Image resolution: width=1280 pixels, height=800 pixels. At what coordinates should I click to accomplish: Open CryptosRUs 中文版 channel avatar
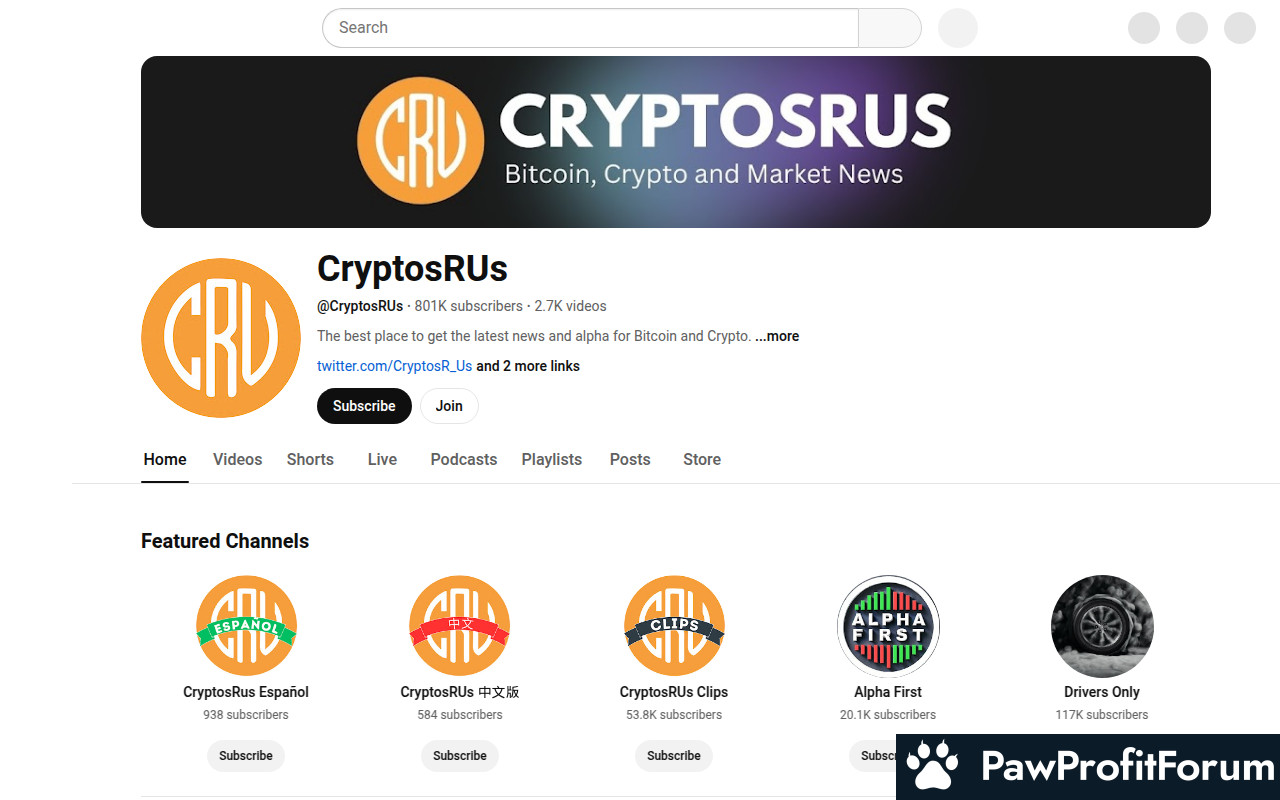pos(460,626)
